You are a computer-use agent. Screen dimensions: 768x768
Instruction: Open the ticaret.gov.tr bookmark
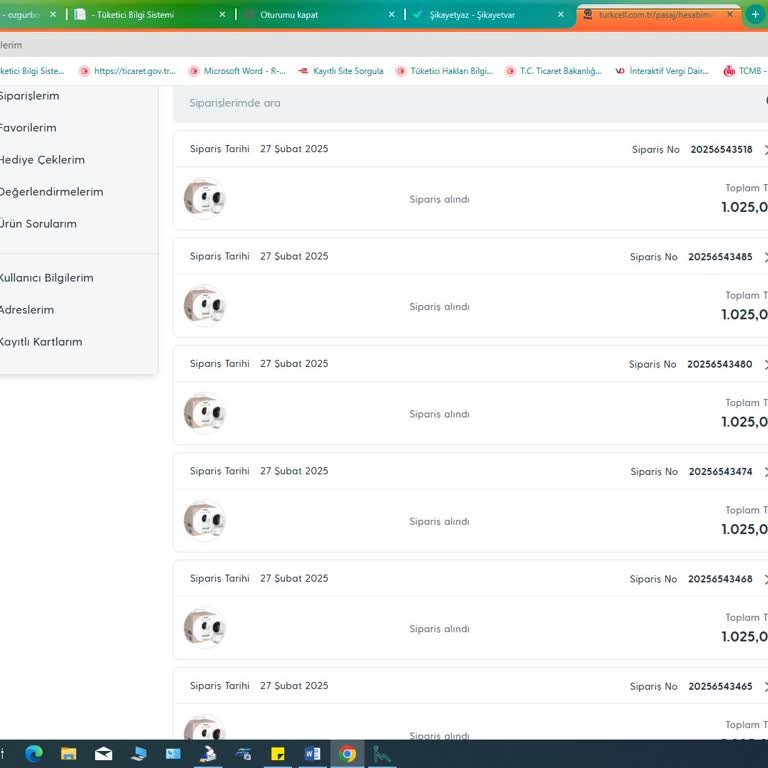click(127, 71)
